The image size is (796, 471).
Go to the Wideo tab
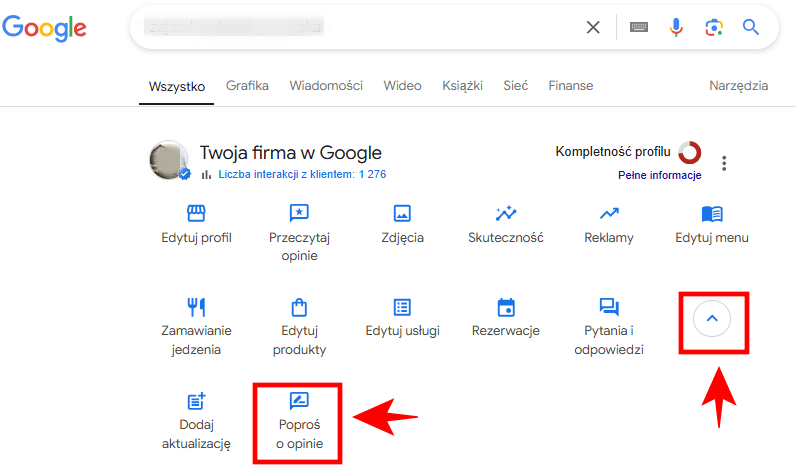pos(402,85)
